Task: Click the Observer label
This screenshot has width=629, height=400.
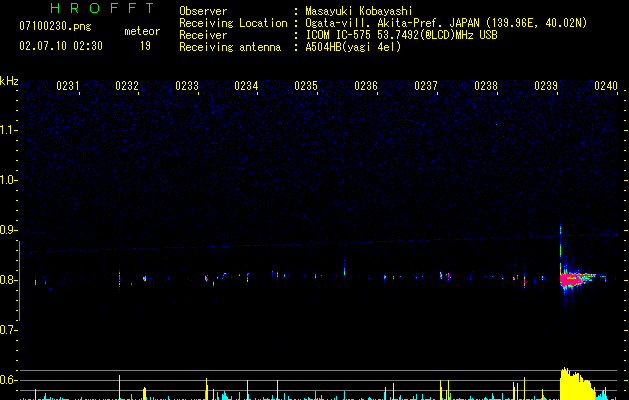Action: (x=203, y=11)
